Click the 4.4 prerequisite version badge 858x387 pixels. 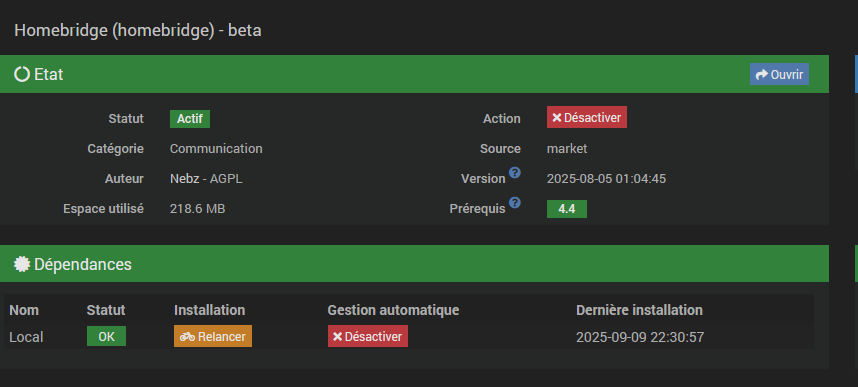pyautogui.click(x=567, y=209)
